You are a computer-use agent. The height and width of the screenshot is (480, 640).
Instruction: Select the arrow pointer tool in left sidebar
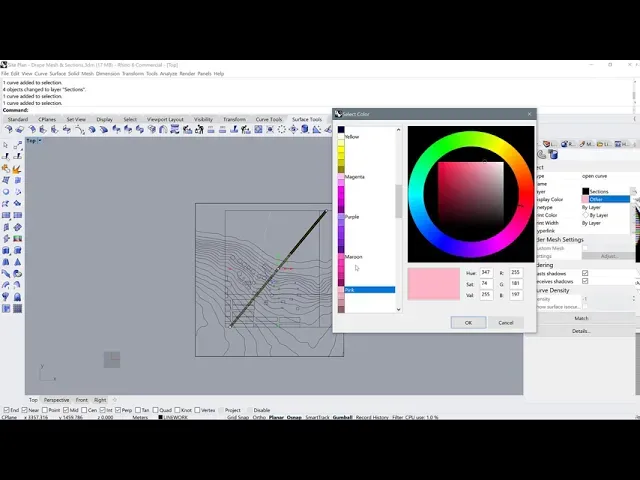(6, 145)
